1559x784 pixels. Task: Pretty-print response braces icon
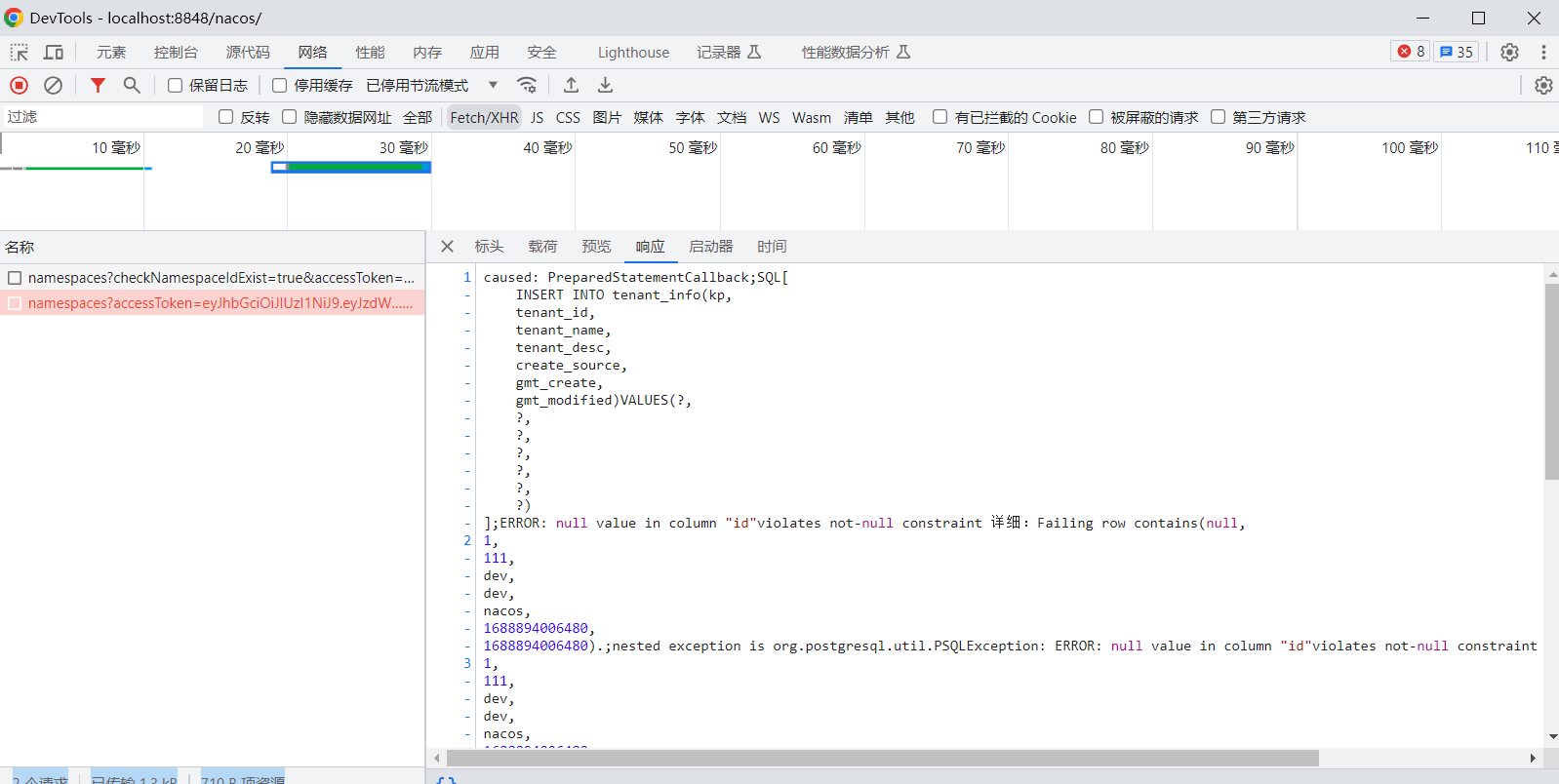click(x=446, y=781)
